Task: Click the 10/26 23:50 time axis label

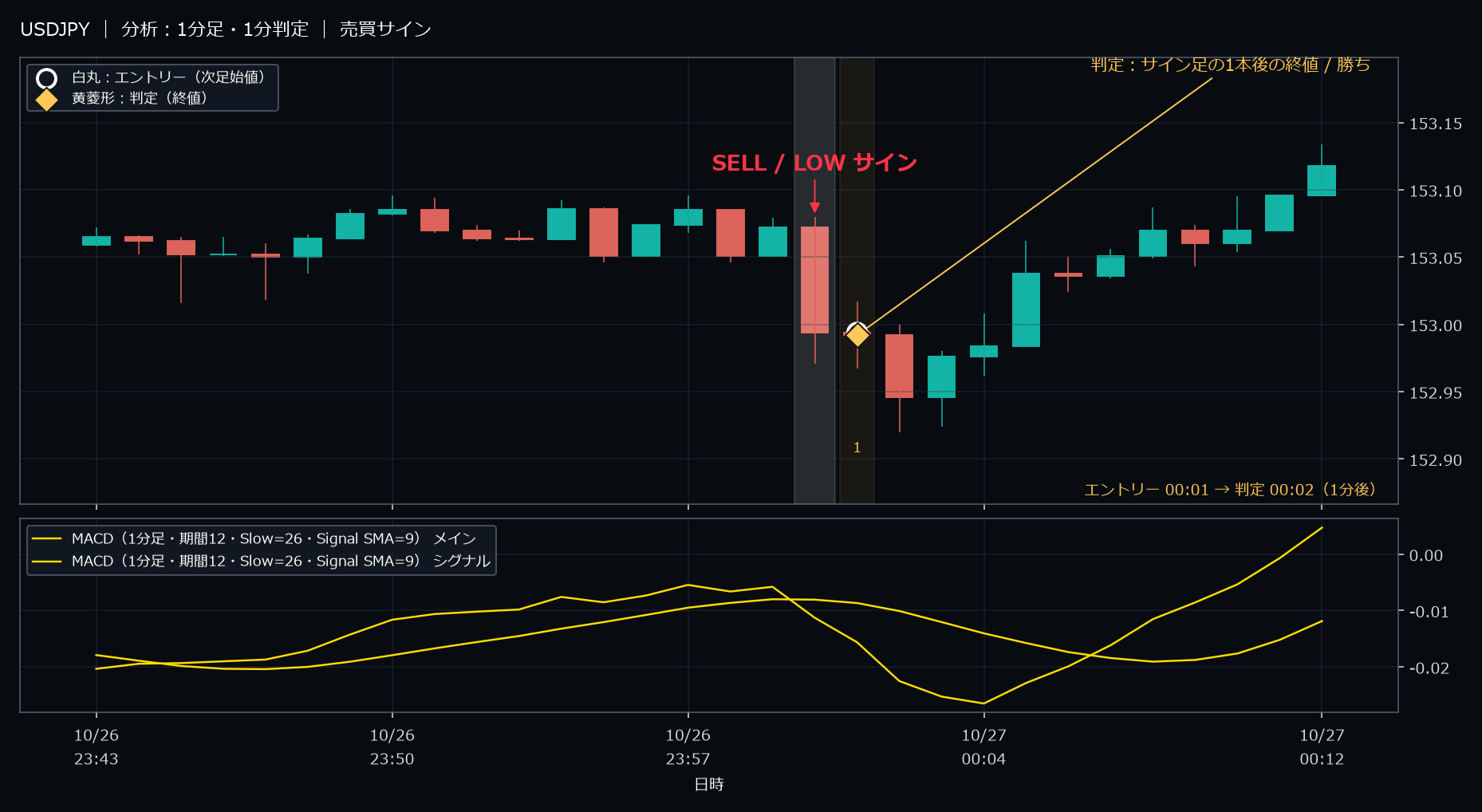Action: pyautogui.click(x=392, y=747)
